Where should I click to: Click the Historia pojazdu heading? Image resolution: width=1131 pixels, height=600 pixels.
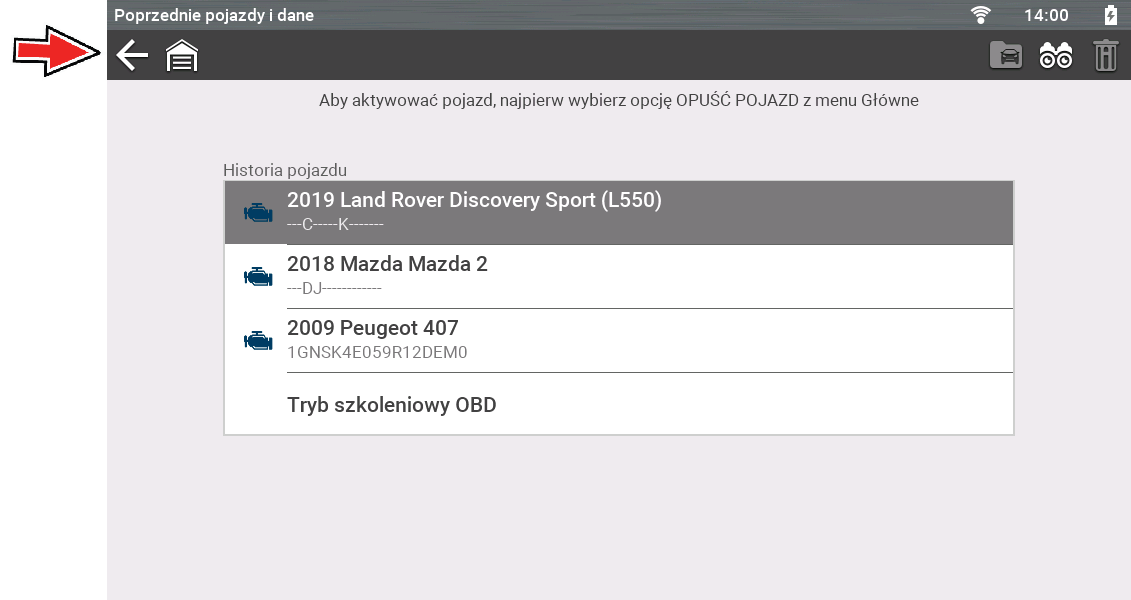tap(285, 170)
